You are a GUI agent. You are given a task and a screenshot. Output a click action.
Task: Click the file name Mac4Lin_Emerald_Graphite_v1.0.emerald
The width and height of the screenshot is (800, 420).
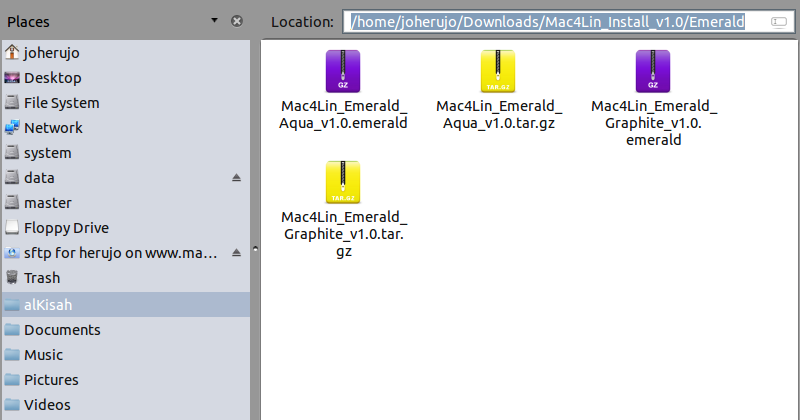[x=654, y=123]
